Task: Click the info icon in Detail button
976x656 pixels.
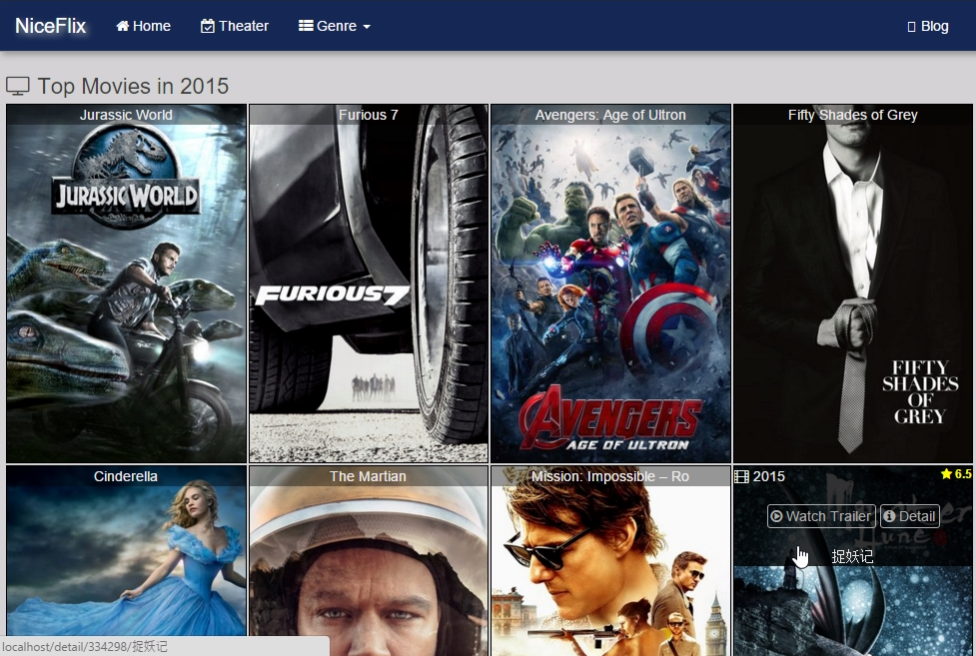Action: click(889, 516)
